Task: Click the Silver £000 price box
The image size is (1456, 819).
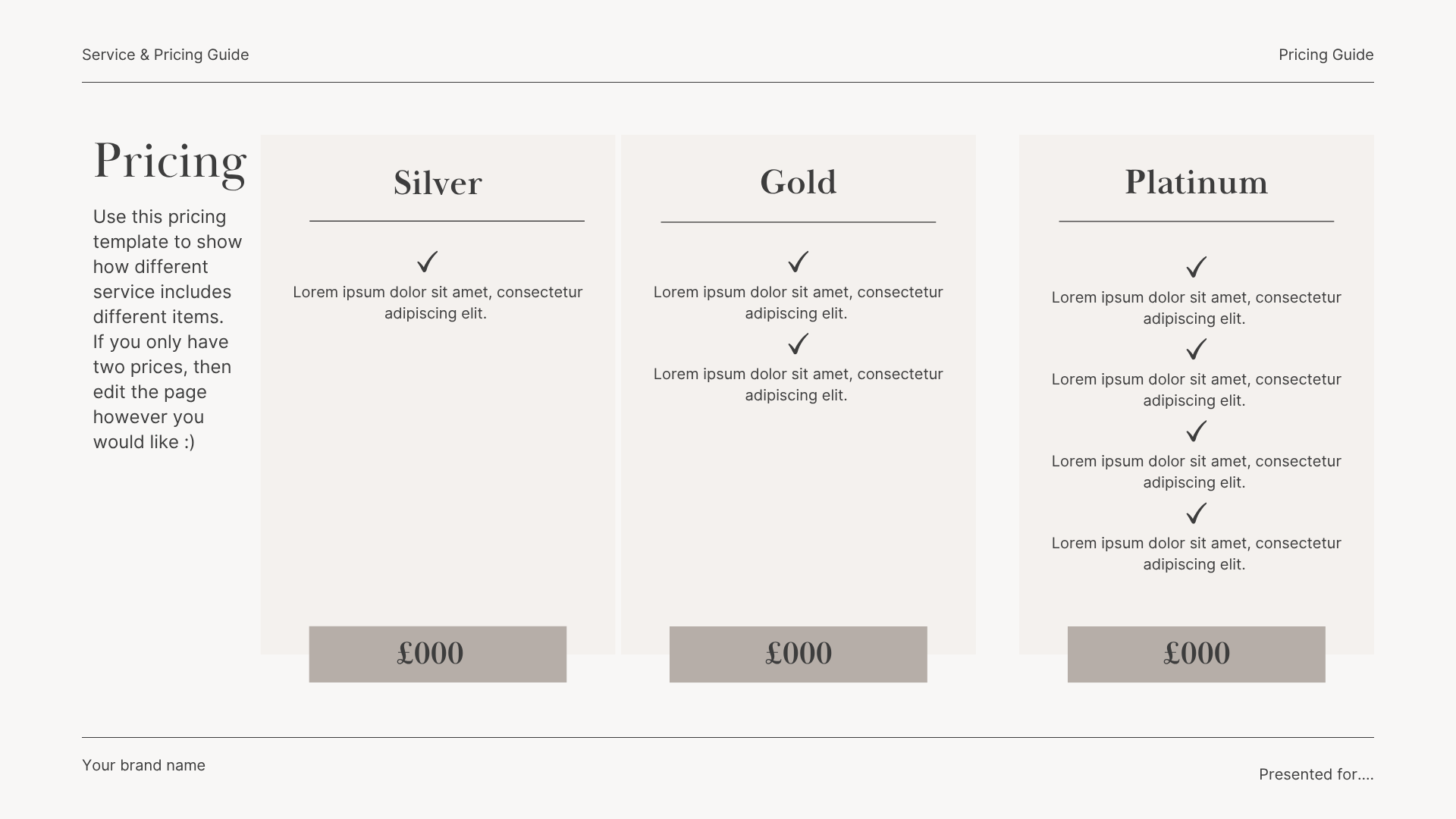Action: [x=438, y=654]
